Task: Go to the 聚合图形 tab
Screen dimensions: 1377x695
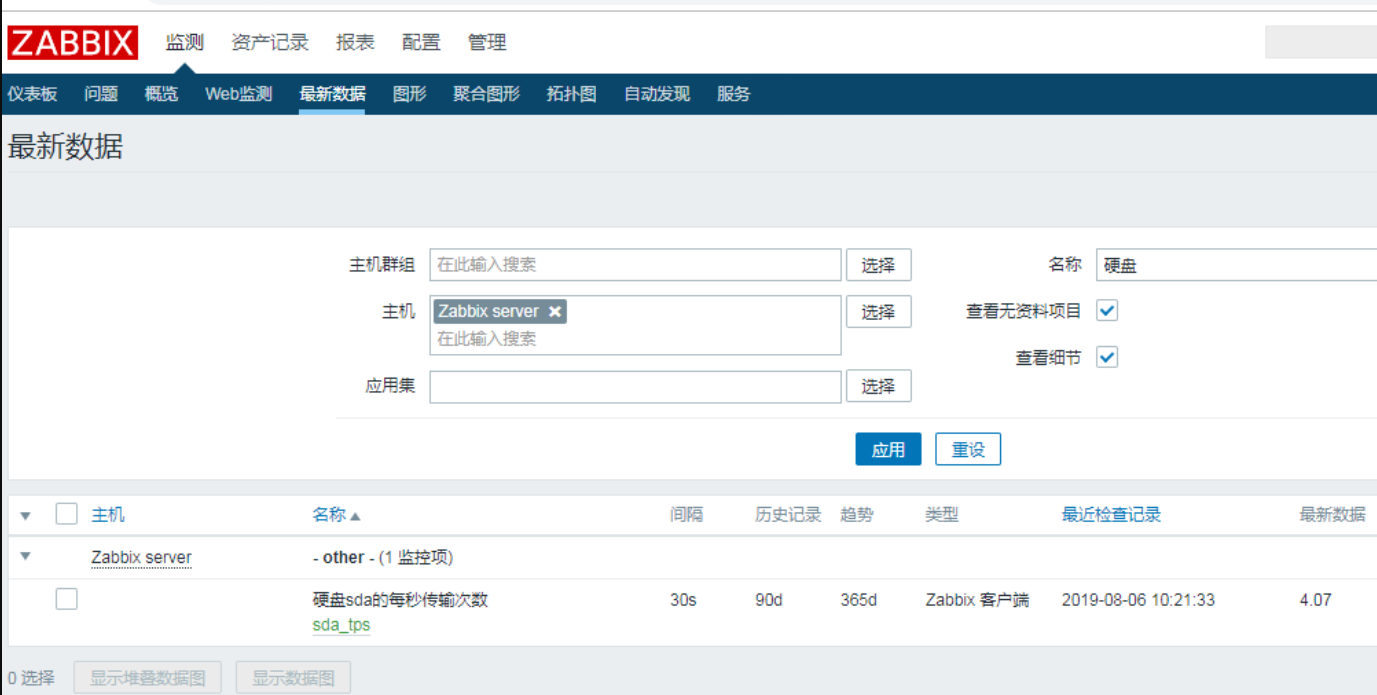Action: point(486,94)
